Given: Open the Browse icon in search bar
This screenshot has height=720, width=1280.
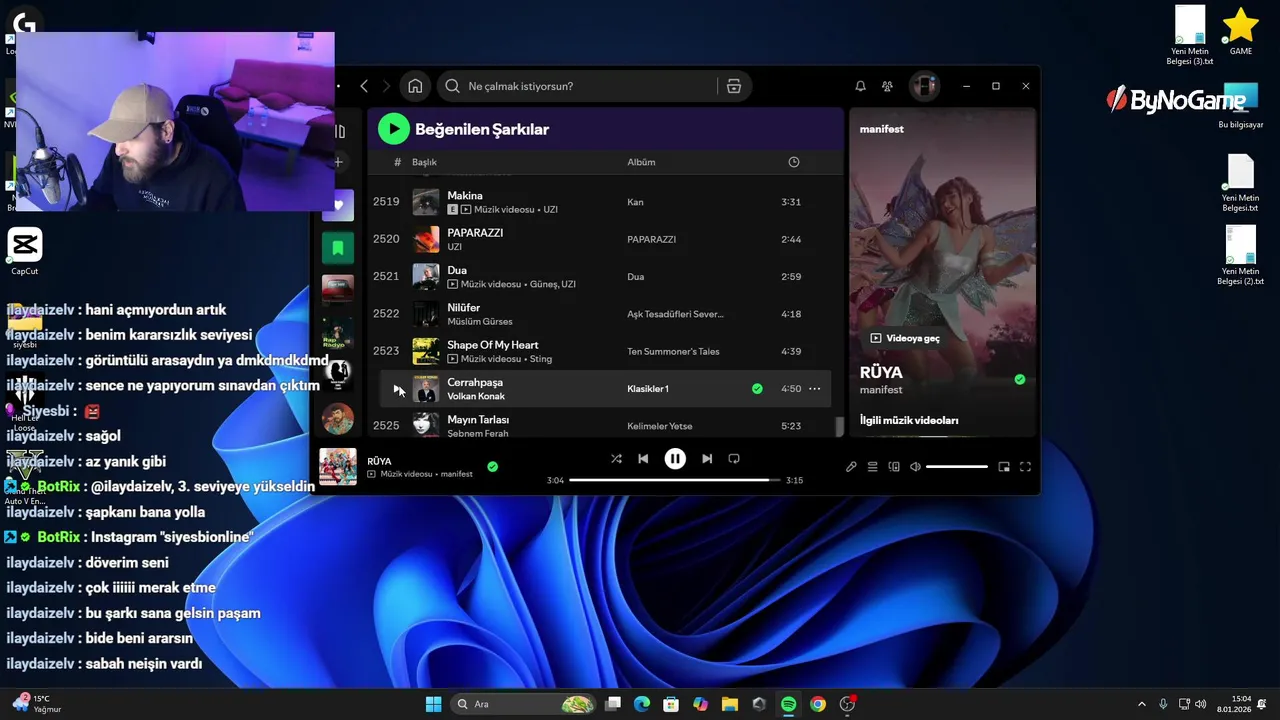Looking at the screenshot, I should point(734,86).
